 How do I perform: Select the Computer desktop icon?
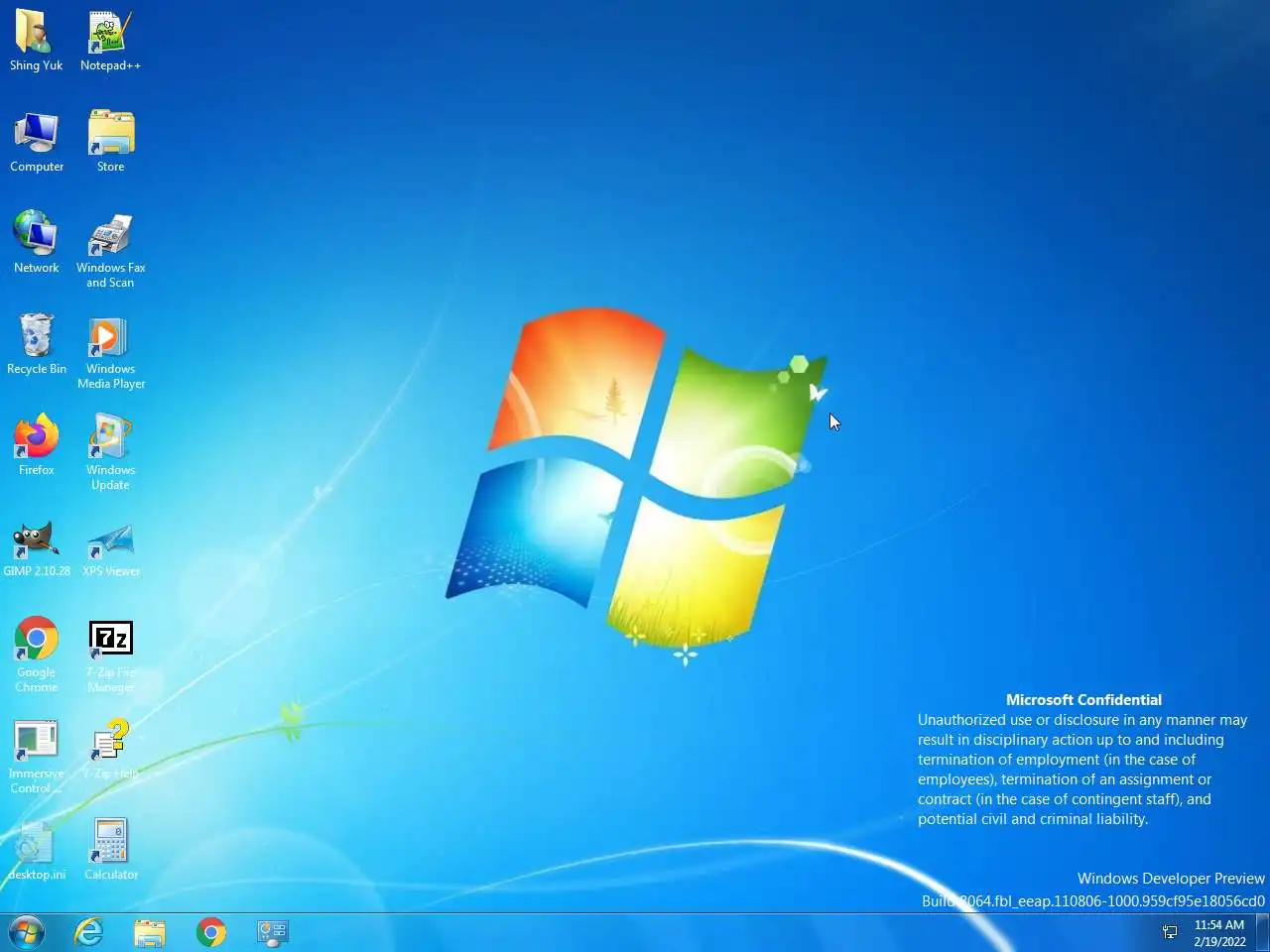[37, 143]
